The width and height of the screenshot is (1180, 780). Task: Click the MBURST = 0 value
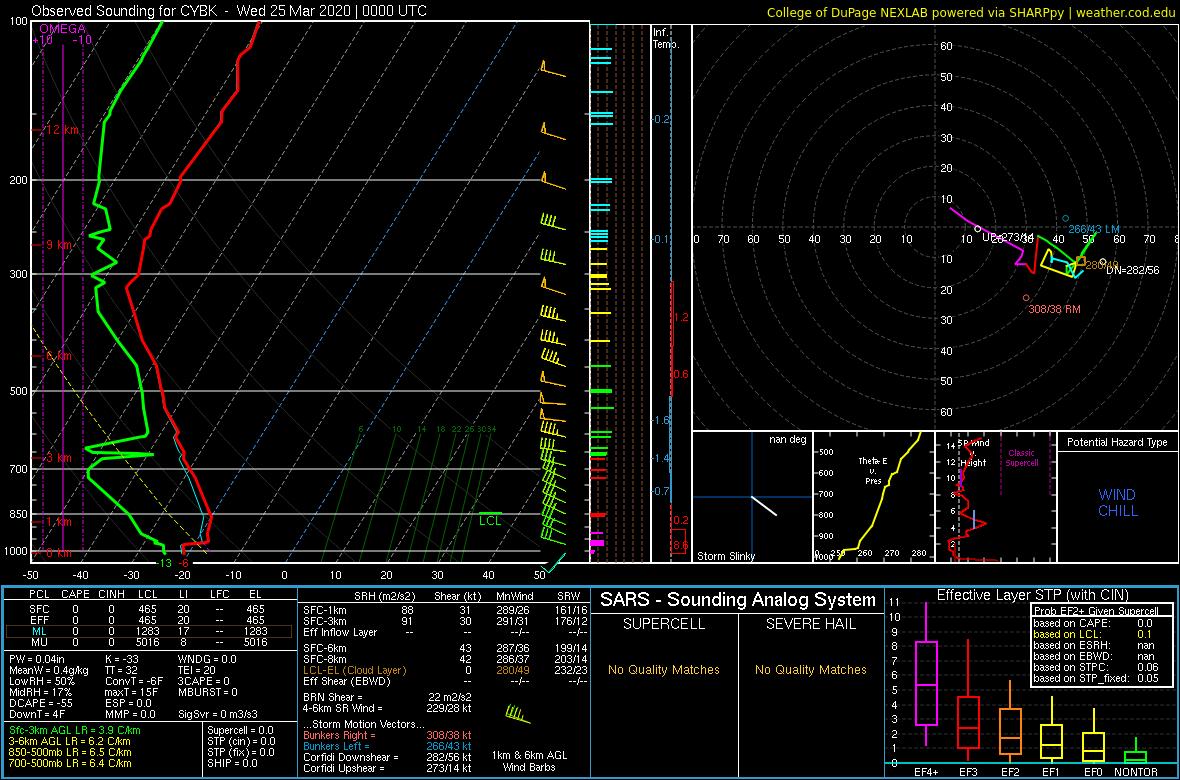coord(208,693)
